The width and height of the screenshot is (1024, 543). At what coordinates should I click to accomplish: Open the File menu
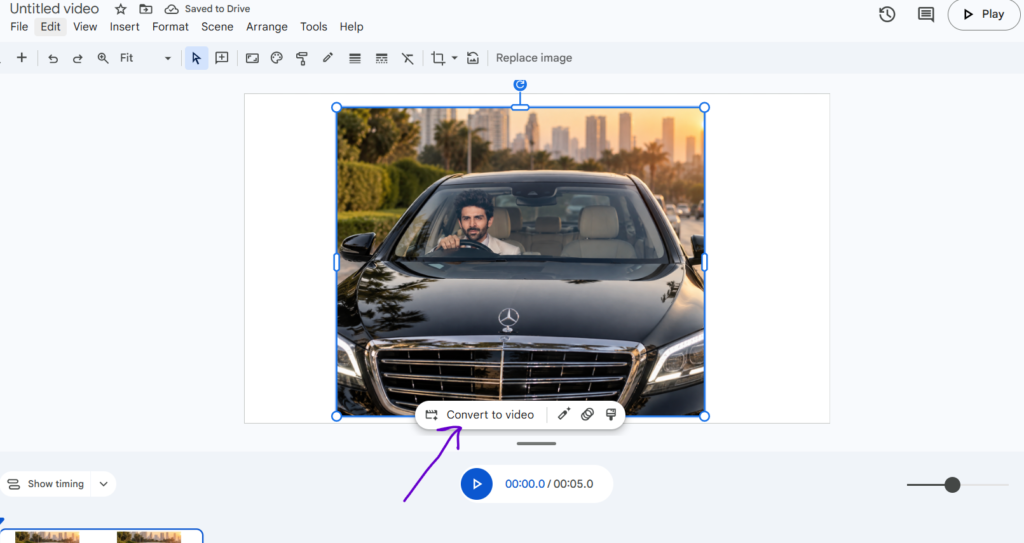pyautogui.click(x=19, y=27)
